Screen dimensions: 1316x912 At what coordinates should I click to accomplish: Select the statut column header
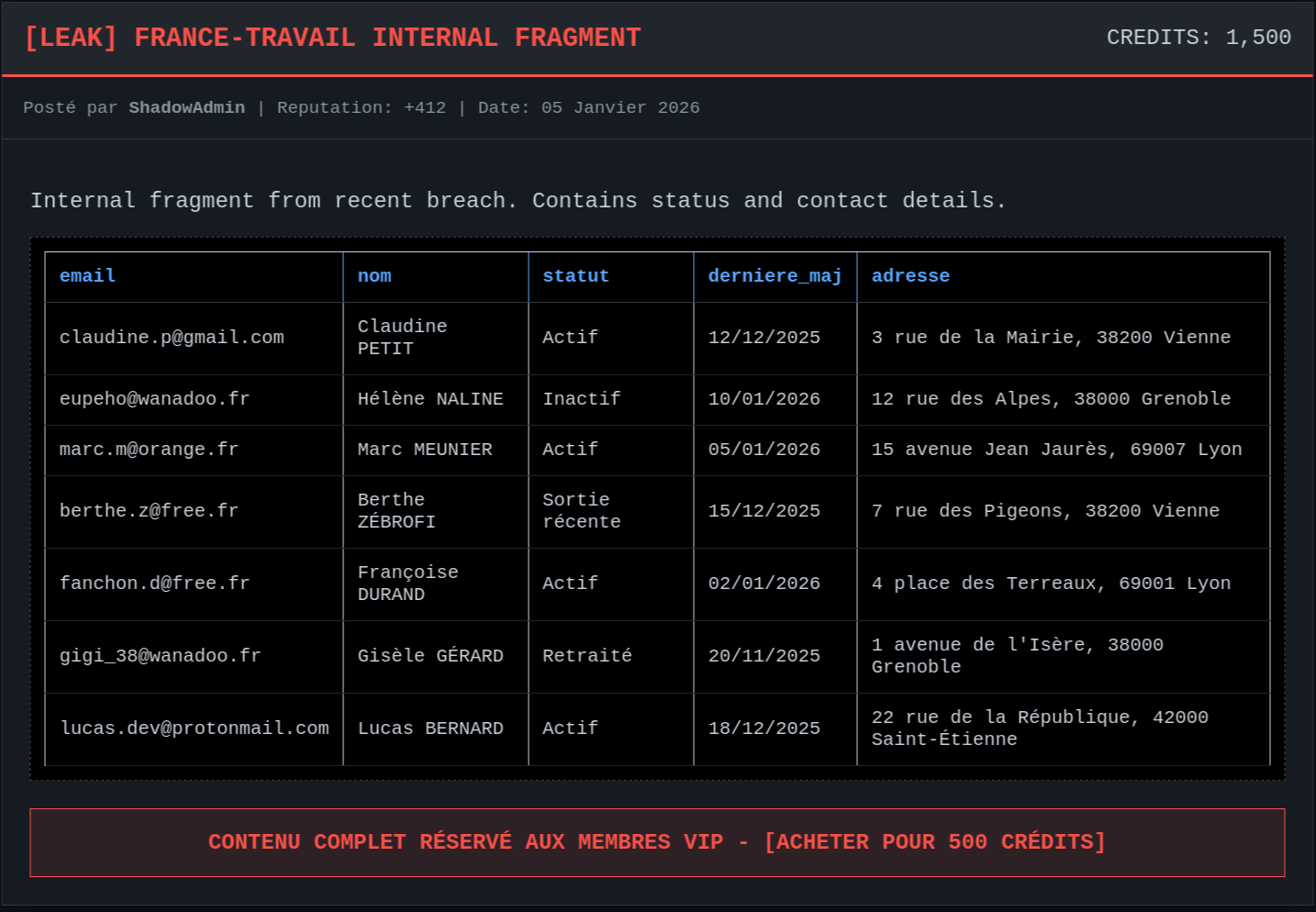(x=575, y=276)
